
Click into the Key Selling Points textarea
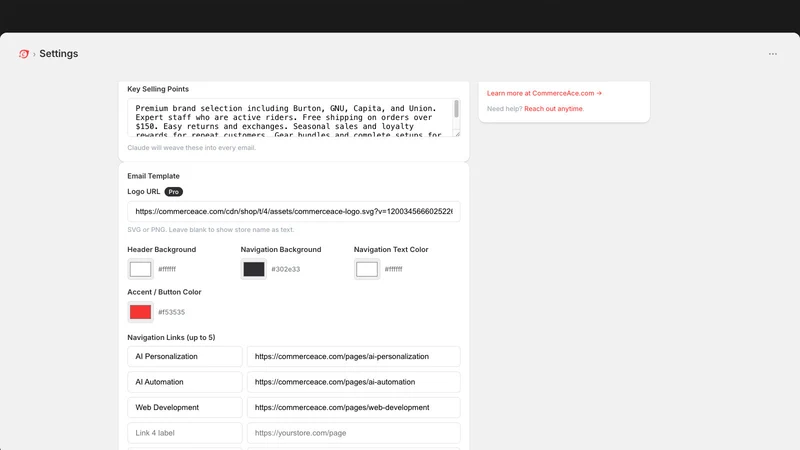(291, 118)
